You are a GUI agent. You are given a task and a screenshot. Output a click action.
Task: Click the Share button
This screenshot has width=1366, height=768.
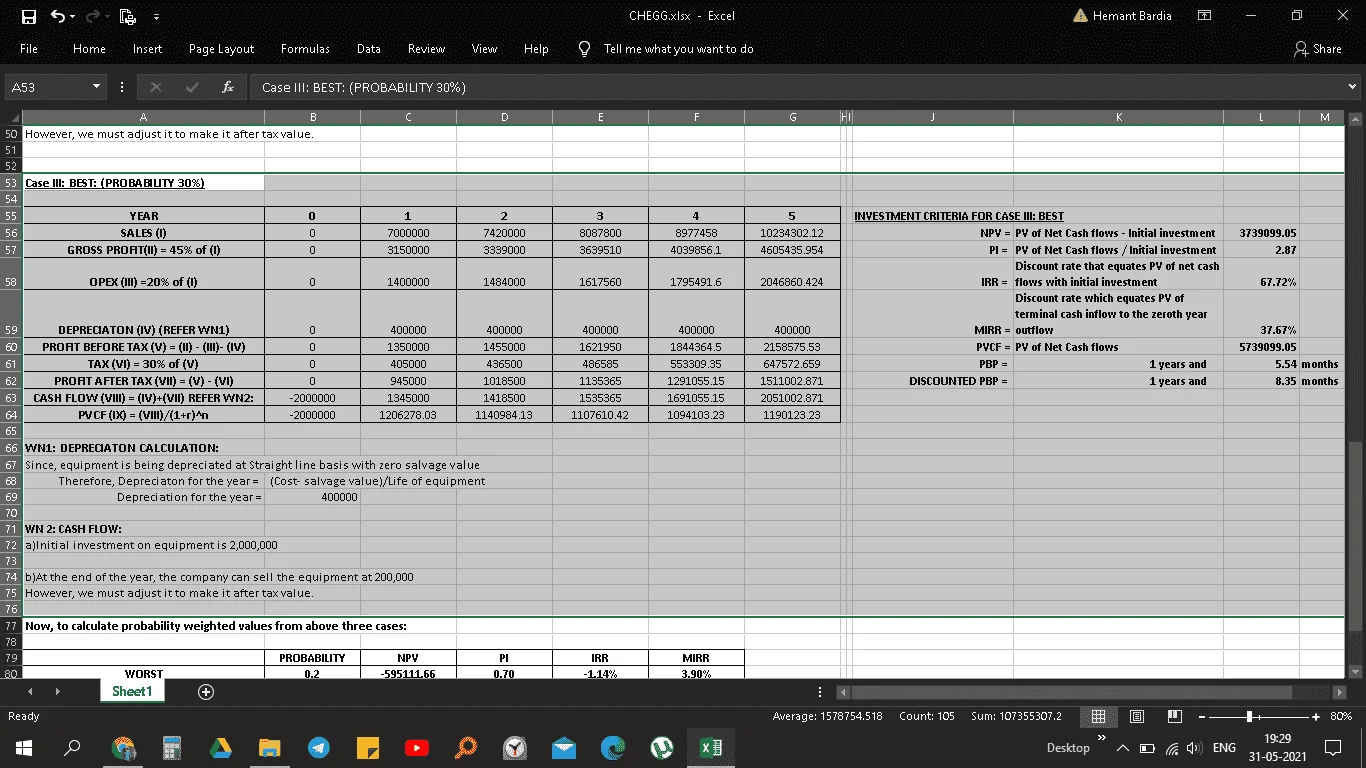tap(1318, 49)
